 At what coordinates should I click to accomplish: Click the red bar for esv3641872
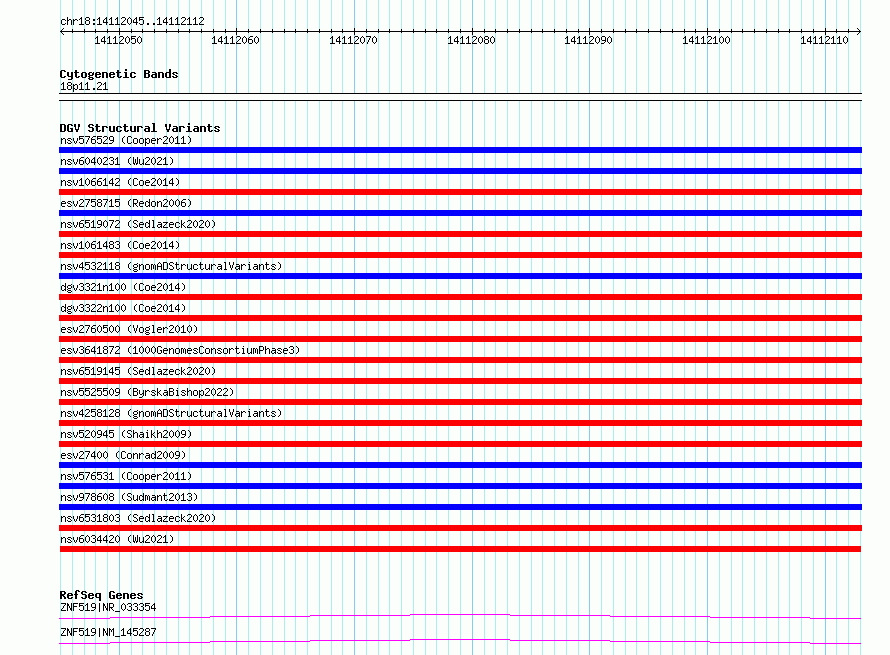click(460, 360)
